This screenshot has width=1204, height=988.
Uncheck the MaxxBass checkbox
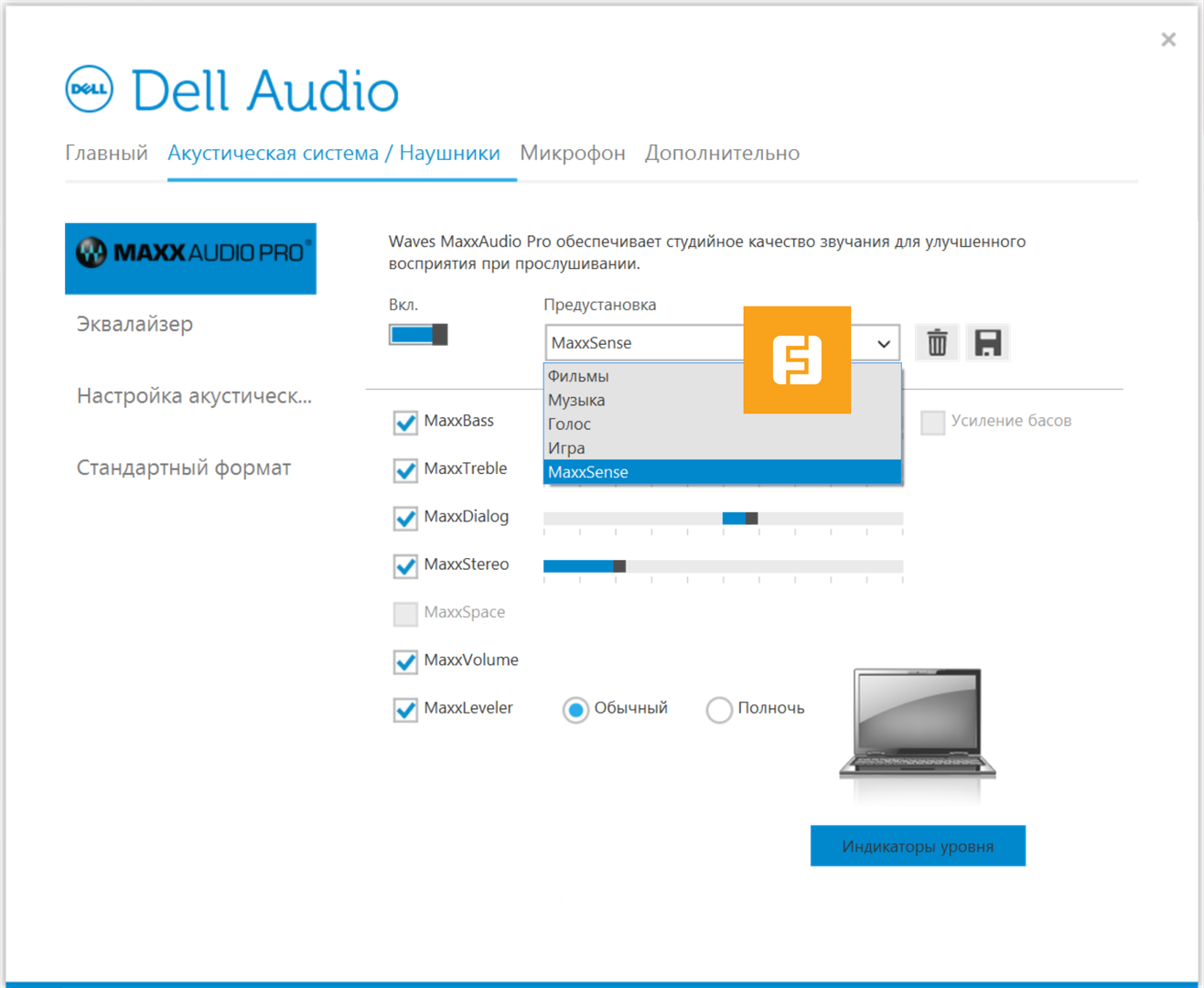(x=405, y=422)
